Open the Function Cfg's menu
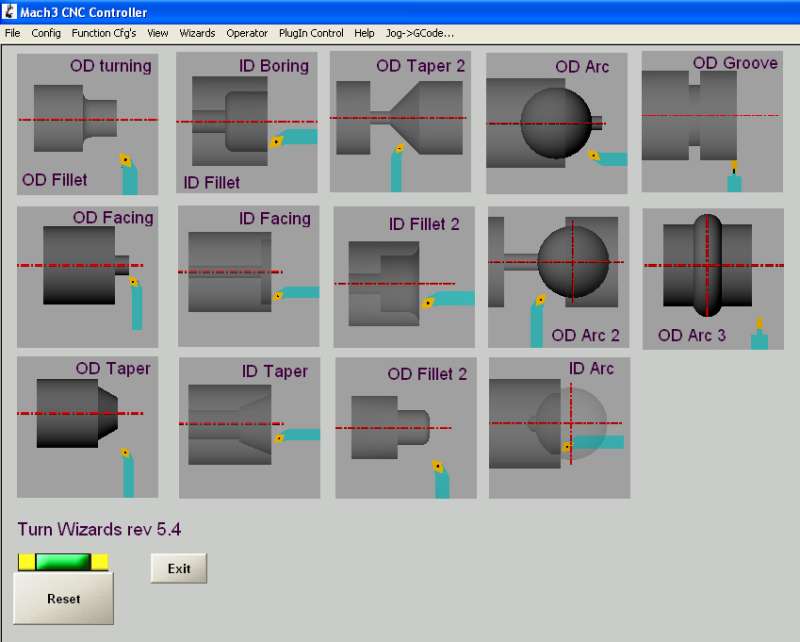 104,33
